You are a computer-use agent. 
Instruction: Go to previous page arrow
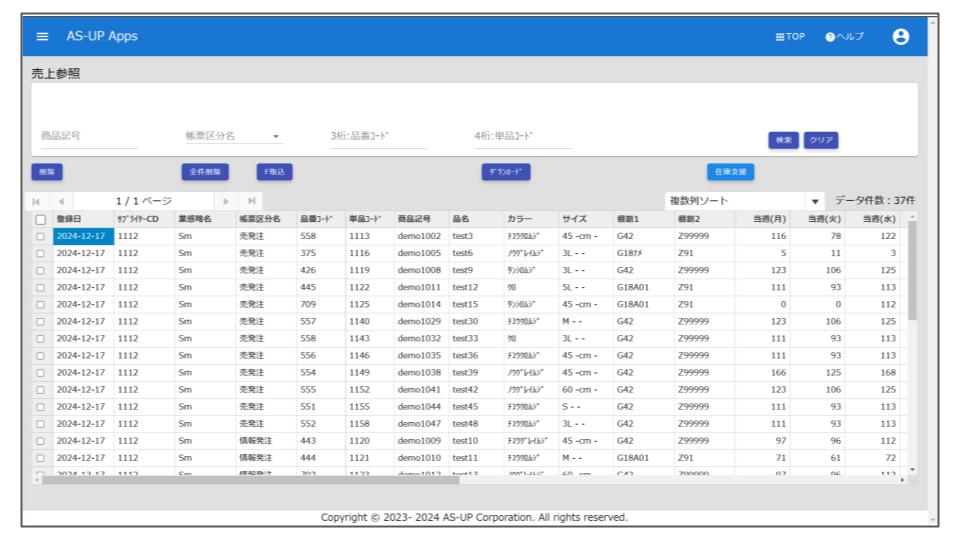point(60,201)
